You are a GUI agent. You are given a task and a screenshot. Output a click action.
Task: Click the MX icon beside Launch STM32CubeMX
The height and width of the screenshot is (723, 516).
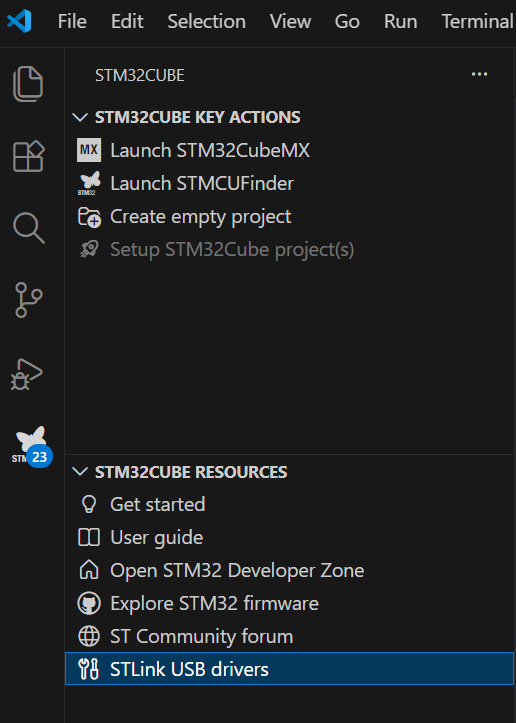pos(89,150)
